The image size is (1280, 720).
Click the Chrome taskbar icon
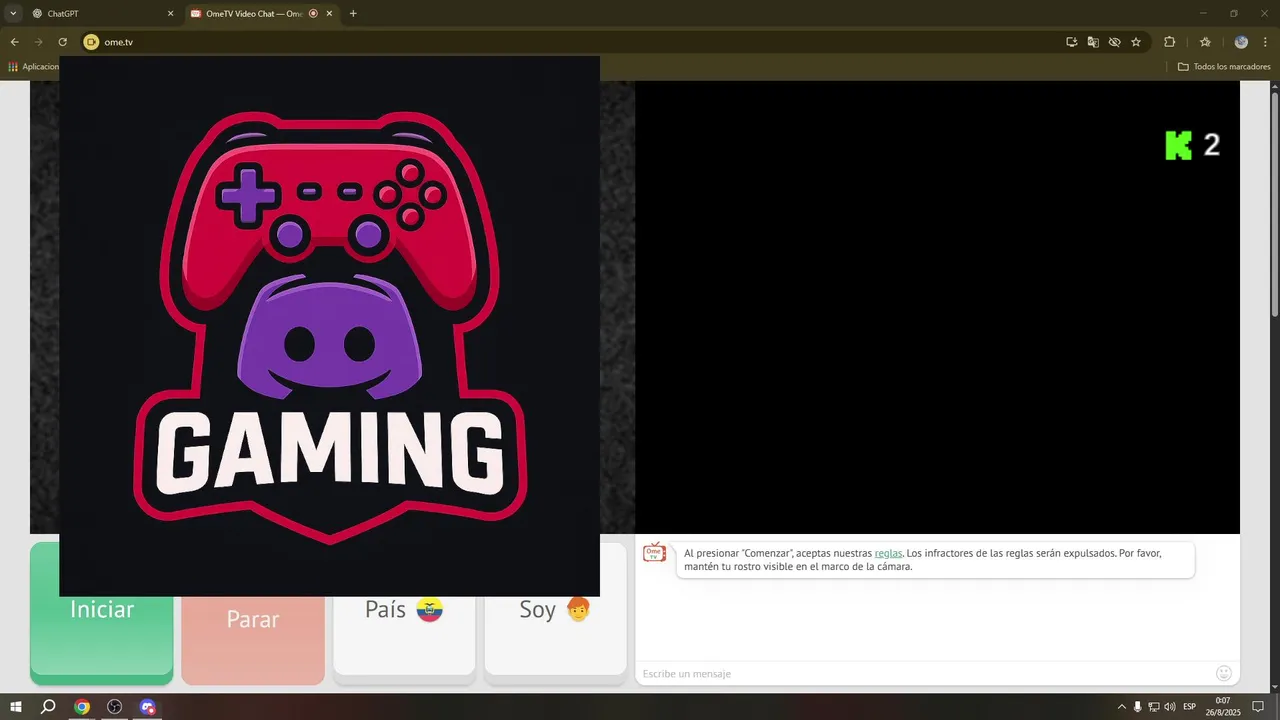pos(82,707)
